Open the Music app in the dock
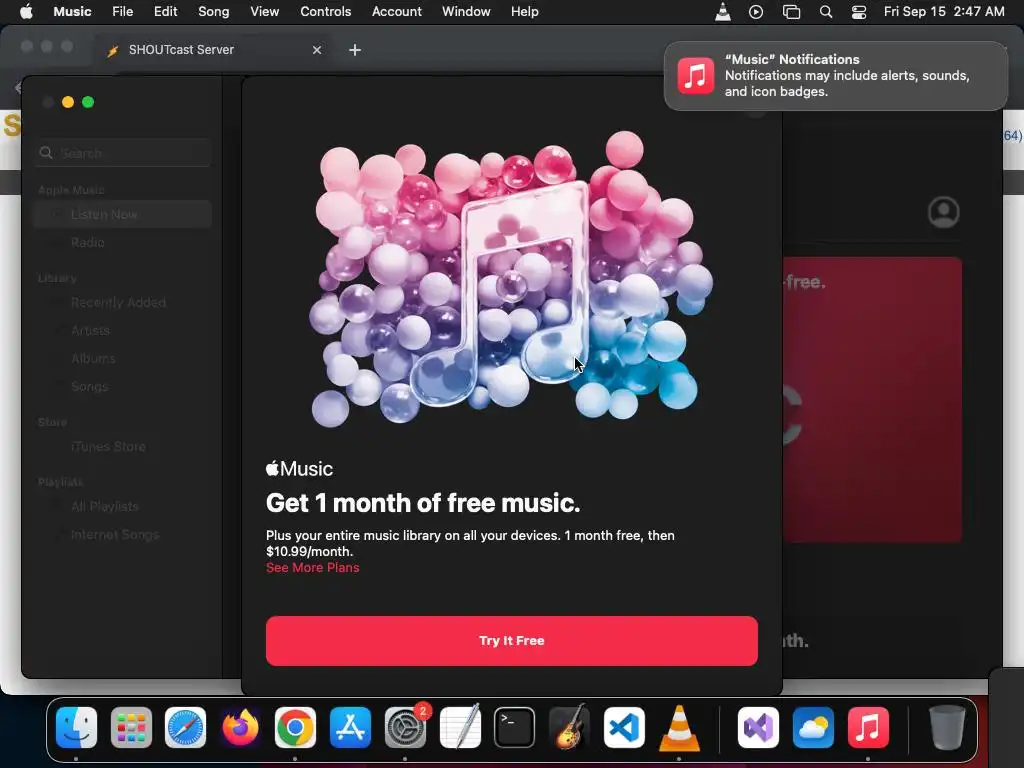 coord(868,727)
